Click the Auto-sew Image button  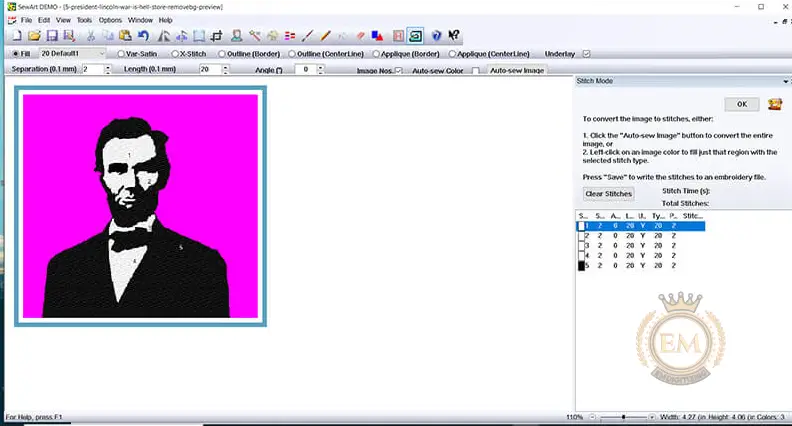click(x=517, y=71)
